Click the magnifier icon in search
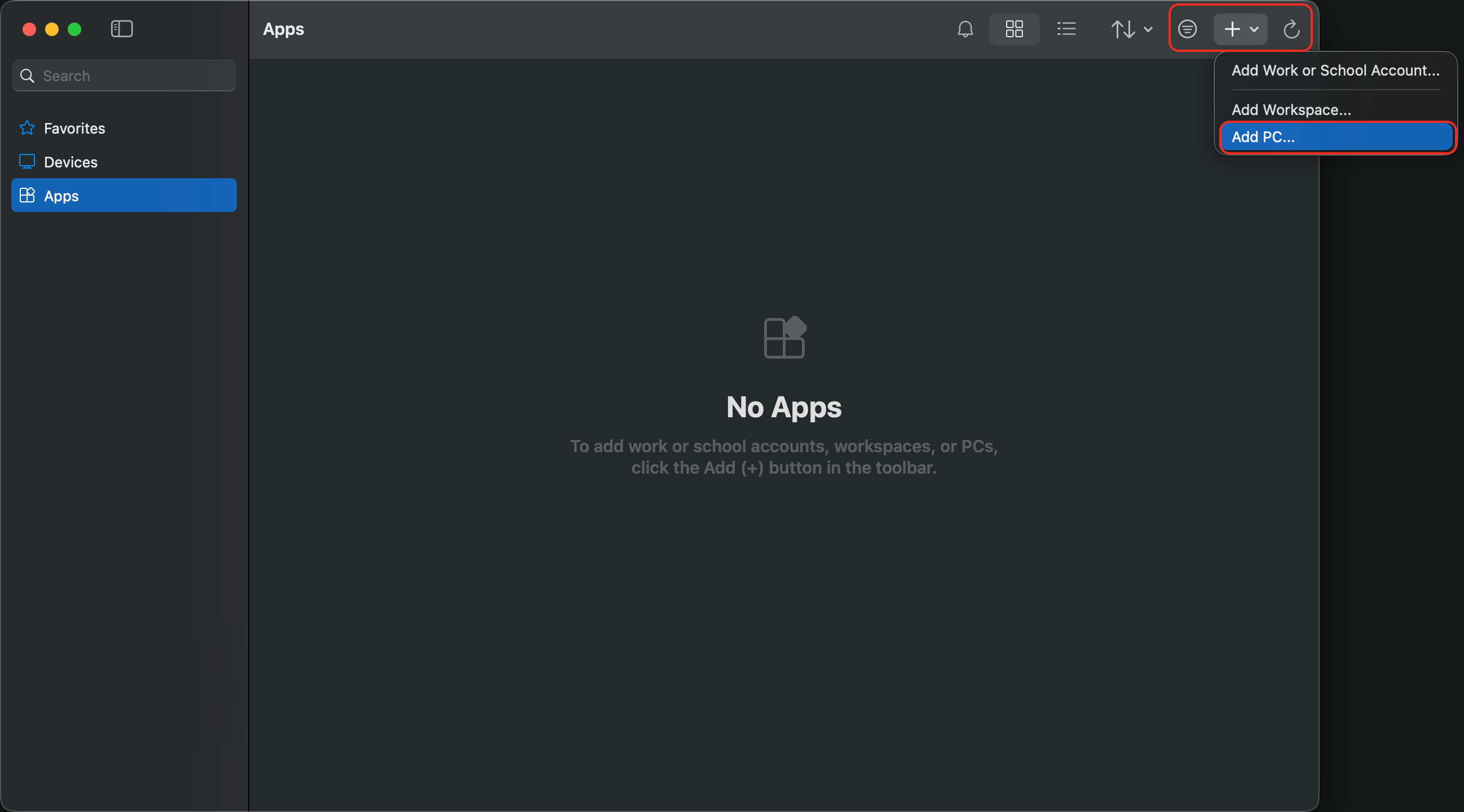Screen dimensions: 1464x812 coord(27,76)
